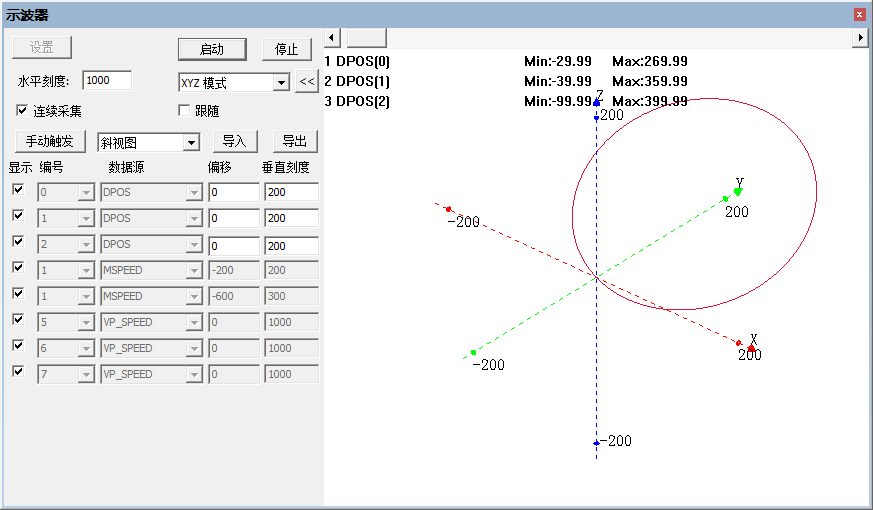873x510 pixels.
Task: Click the '3 DPOS(2)' channel label
Action: click(x=357, y=101)
